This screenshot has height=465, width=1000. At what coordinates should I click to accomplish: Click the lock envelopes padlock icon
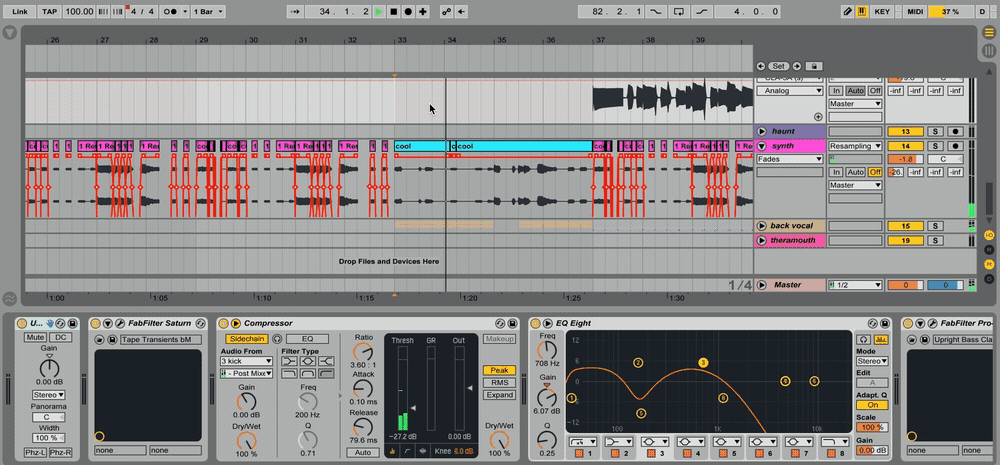click(x=814, y=66)
